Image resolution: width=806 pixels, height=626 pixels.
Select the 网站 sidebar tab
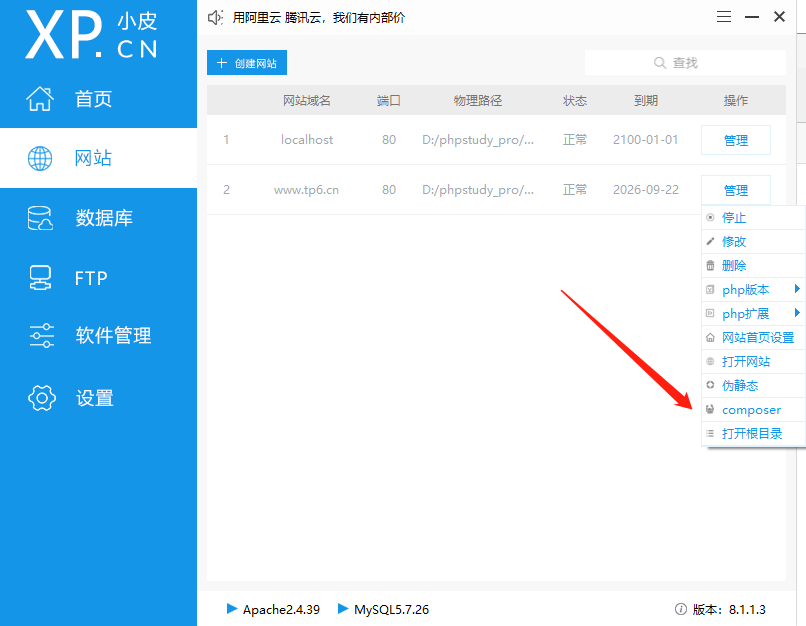click(98, 158)
